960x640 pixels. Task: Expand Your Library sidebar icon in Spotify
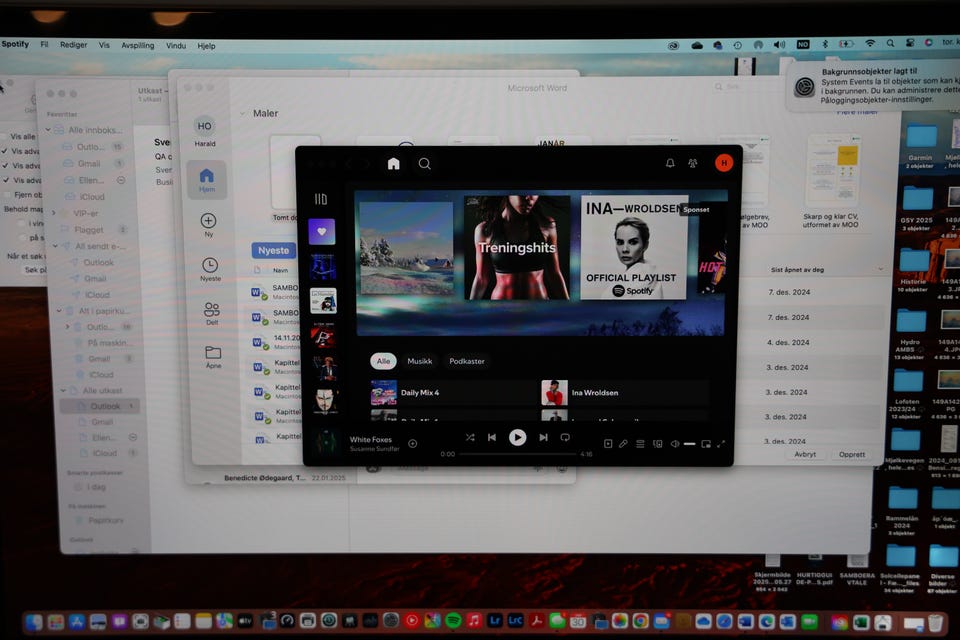(x=321, y=199)
